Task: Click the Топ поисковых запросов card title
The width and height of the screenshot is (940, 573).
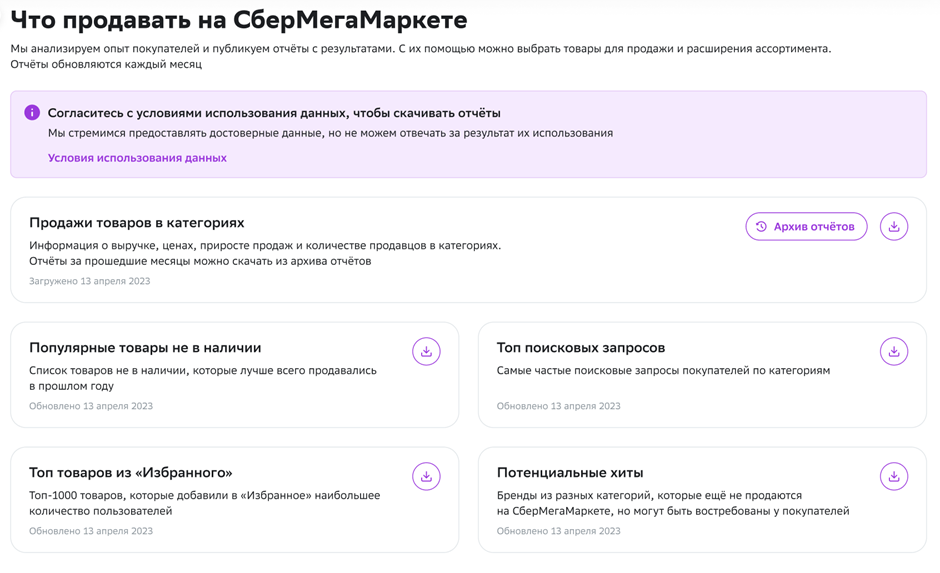Action: (581, 348)
